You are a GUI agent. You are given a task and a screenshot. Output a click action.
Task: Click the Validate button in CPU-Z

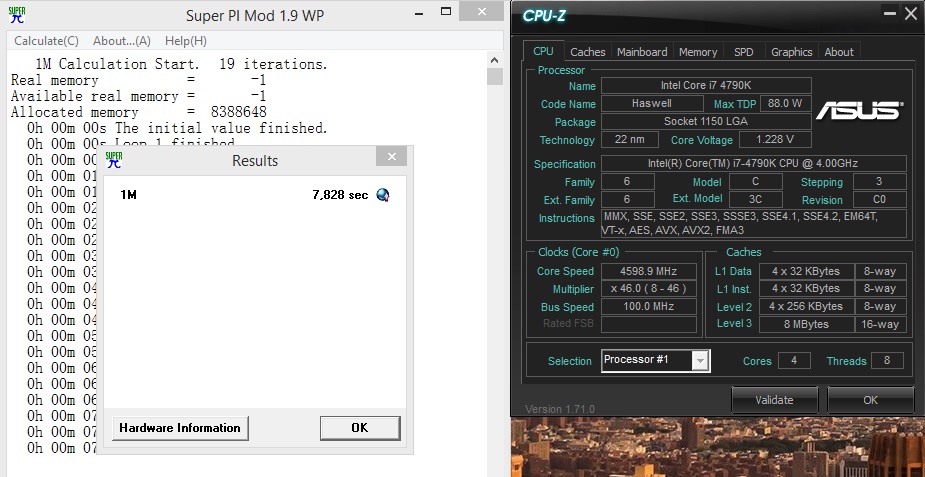tap(774, 400)
